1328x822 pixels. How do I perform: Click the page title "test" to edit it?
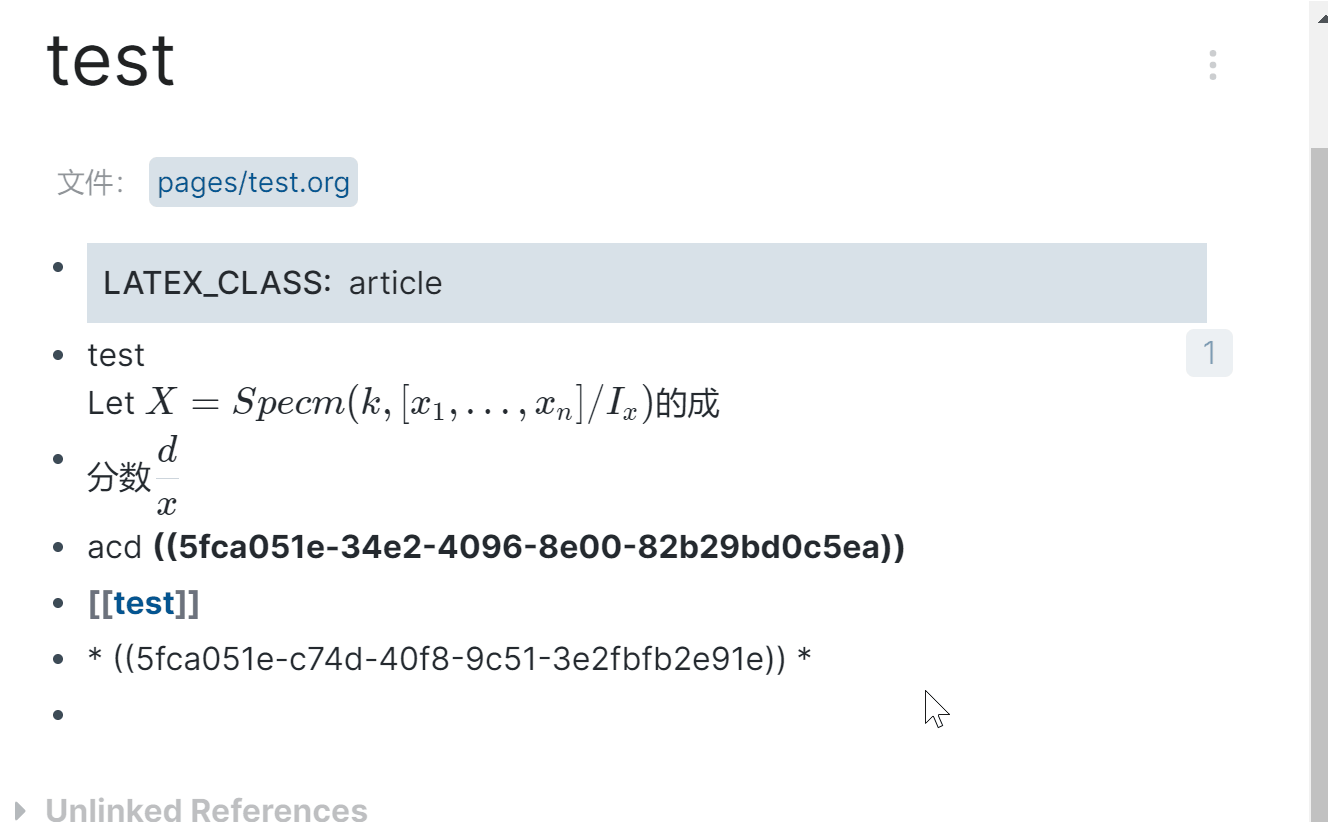pos(110,60)
